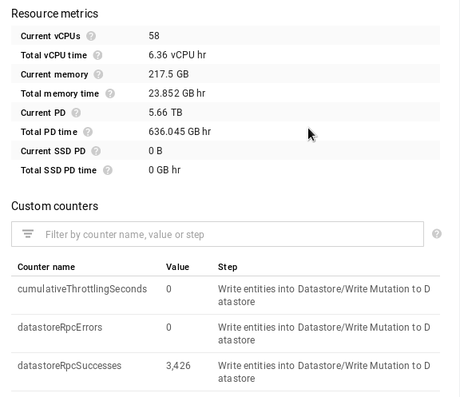Viewport: 460px width, 397px height.
Task: Click the Total vCPU time label
Action: coord(54,55)
